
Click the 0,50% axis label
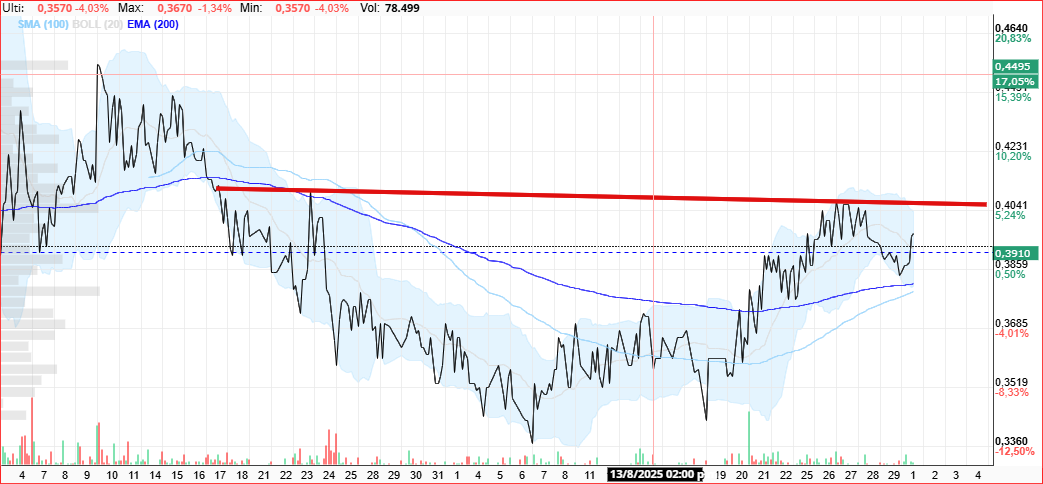pyautogui.click(x=1011, y=275)
